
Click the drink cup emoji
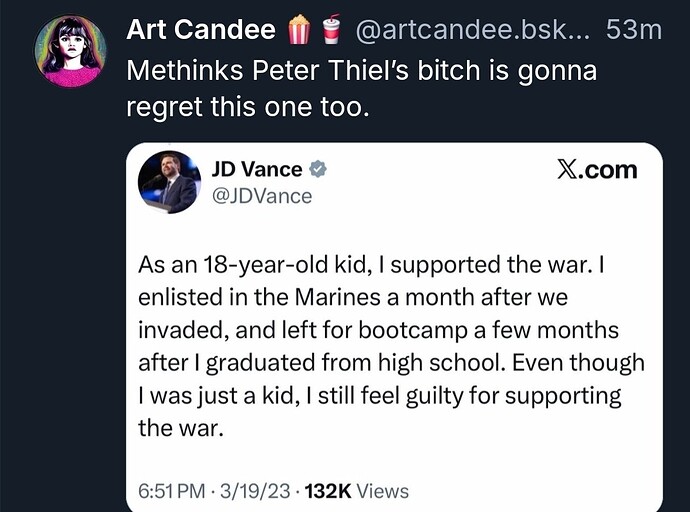(330, 31)
